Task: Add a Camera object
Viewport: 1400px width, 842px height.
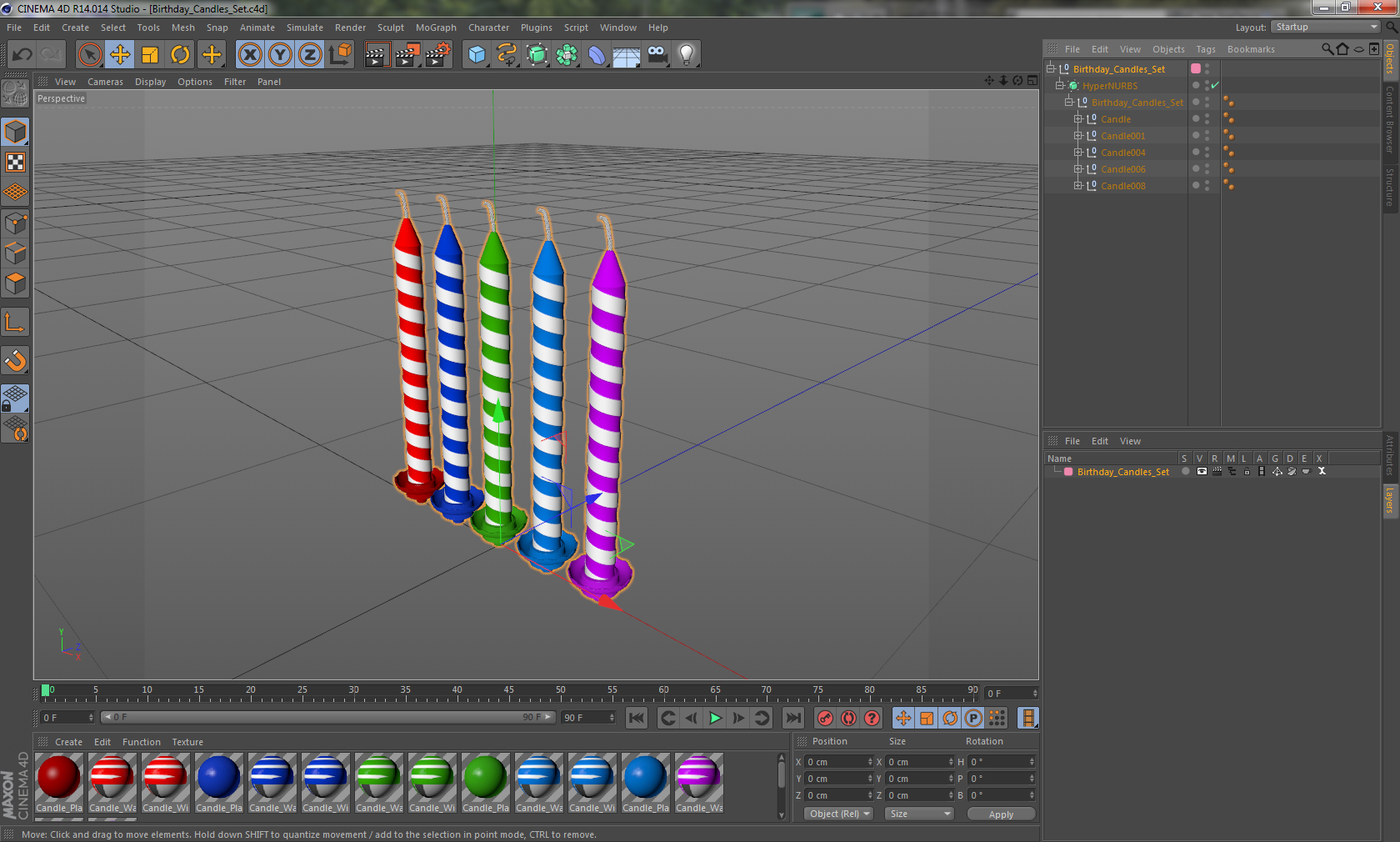Action: click(x=657, y=55)
